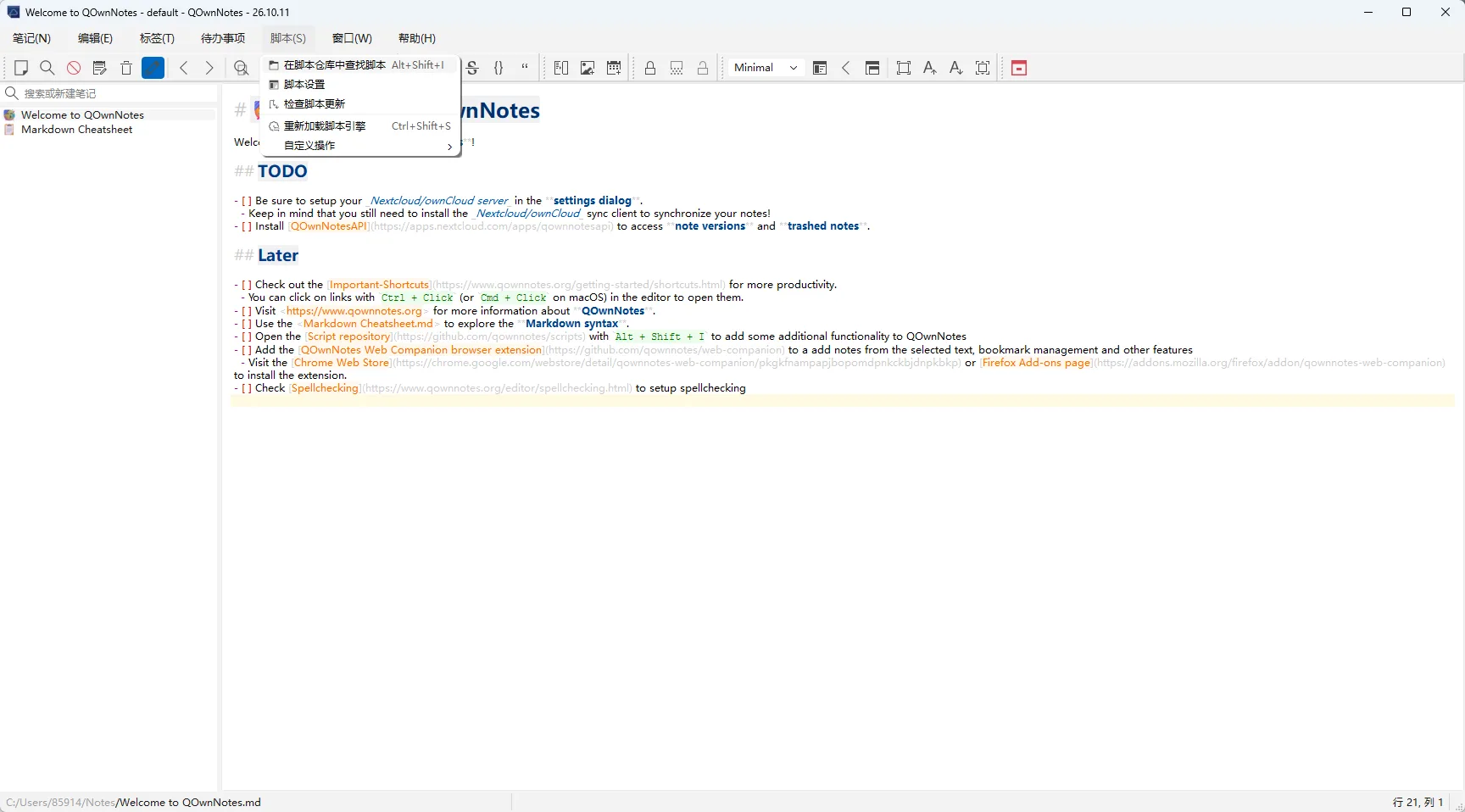Expand the 自定义操作 submenu
This screenshot has height=812, width=1465.
361,146
